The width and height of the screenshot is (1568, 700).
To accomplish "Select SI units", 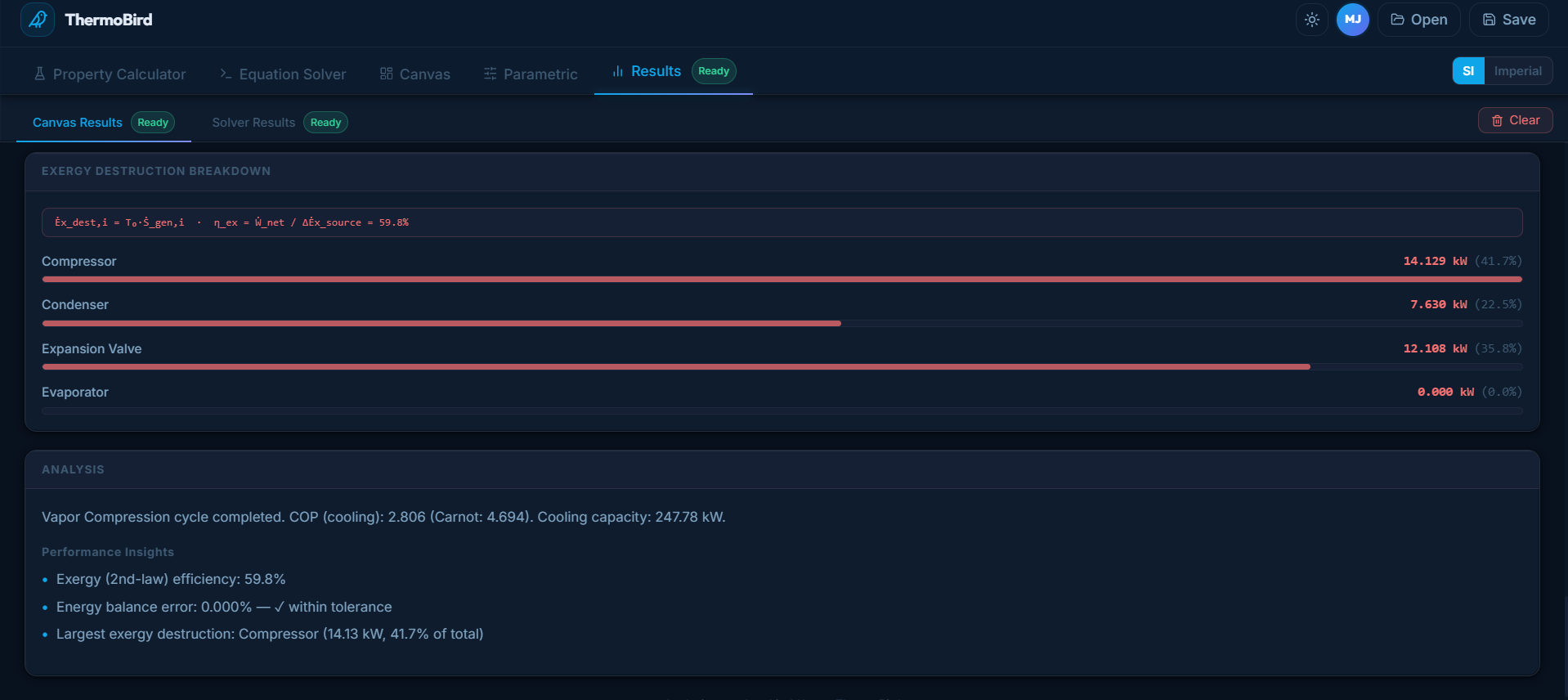I will pos(1468,71).
